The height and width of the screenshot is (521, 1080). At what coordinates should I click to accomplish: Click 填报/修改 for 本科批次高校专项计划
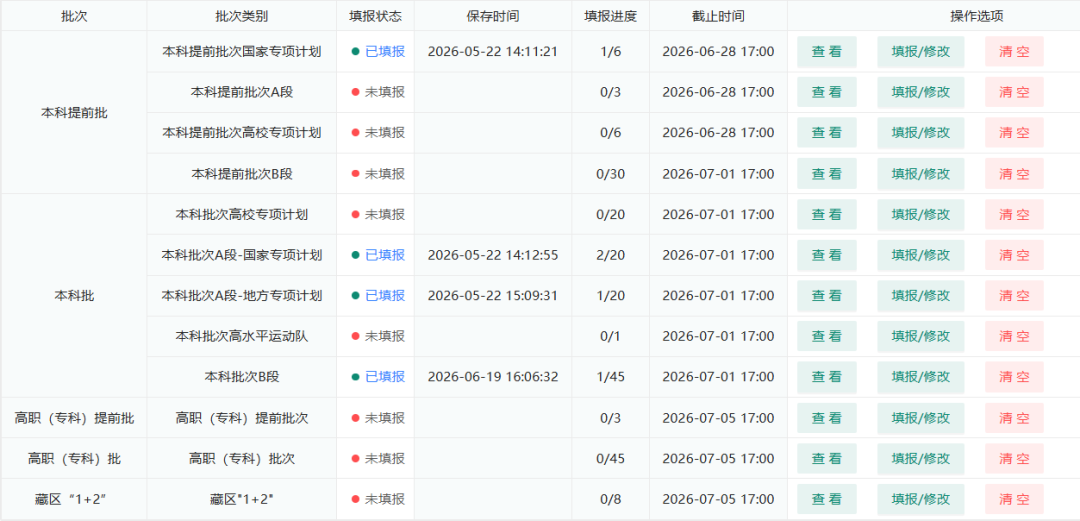[x=920, y=214]
